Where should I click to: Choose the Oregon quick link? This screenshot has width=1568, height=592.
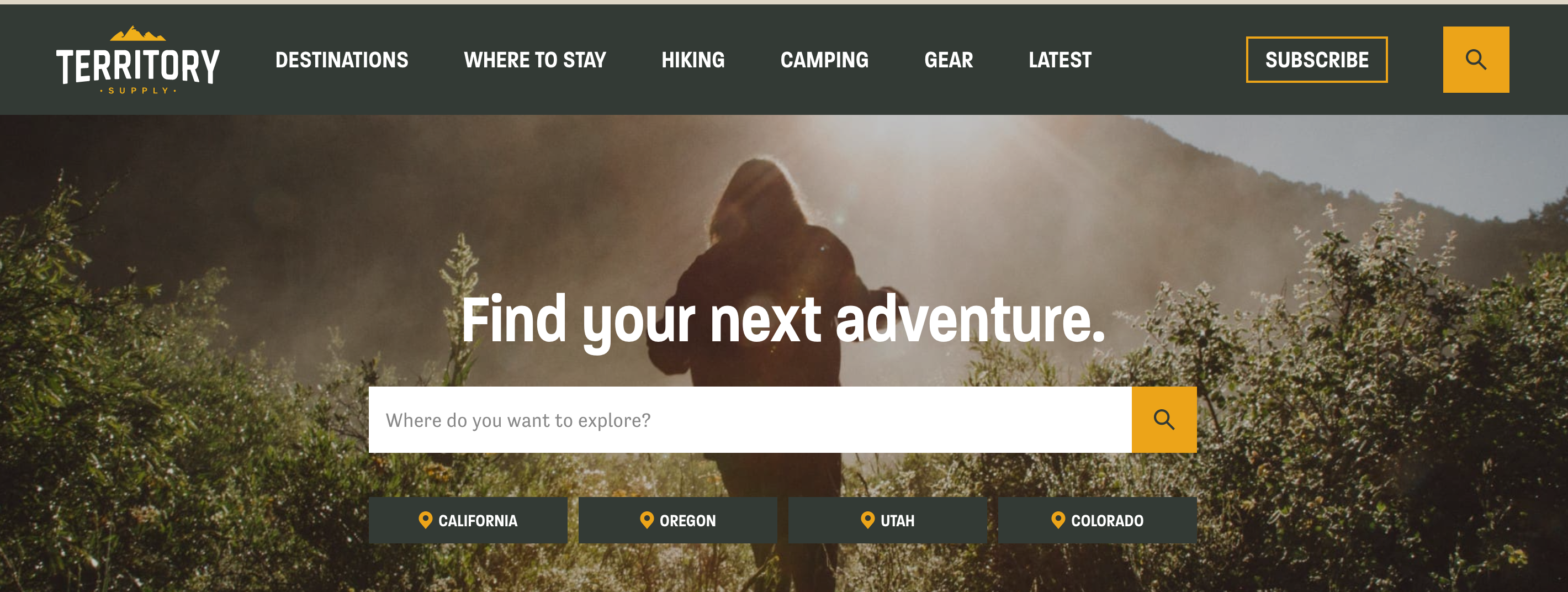677,520
